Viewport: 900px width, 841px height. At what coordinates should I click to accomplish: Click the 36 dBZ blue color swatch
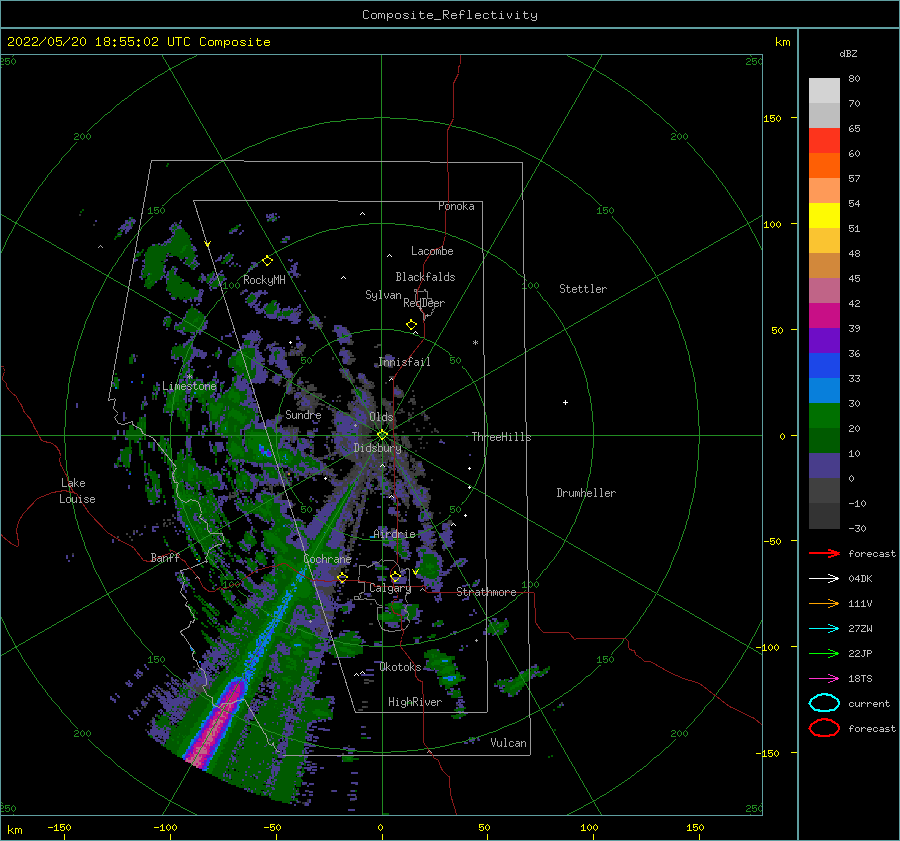coord(824,365)
